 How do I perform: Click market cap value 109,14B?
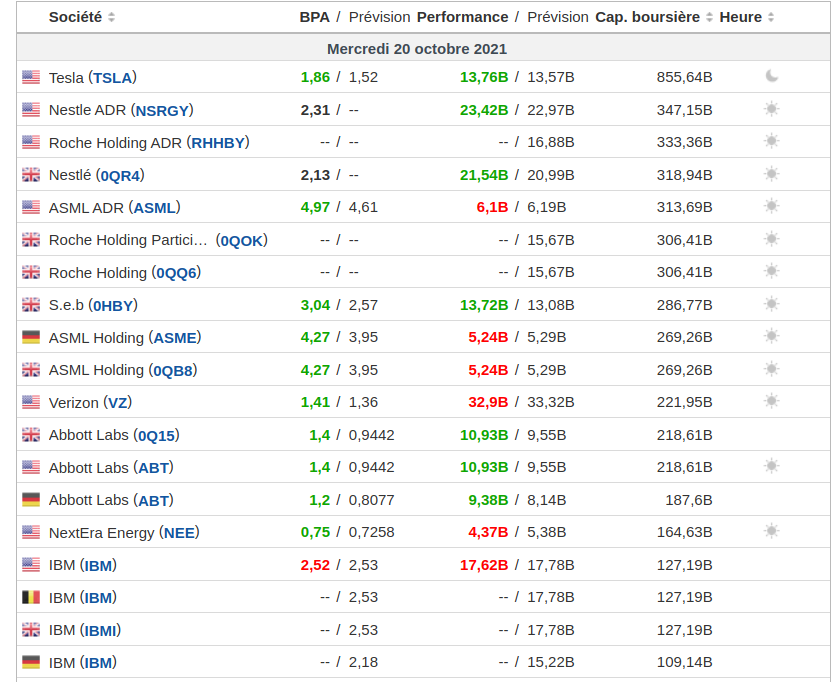pyautogui.click(x=684, y=663)
